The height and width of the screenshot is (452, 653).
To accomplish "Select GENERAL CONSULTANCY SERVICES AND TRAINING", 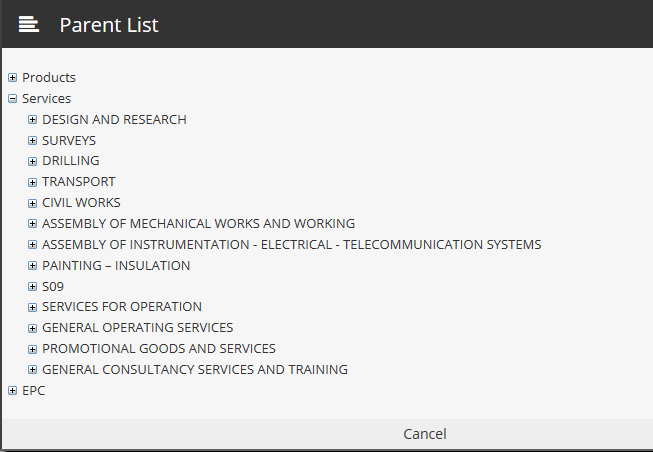I will tap(195, 370).
